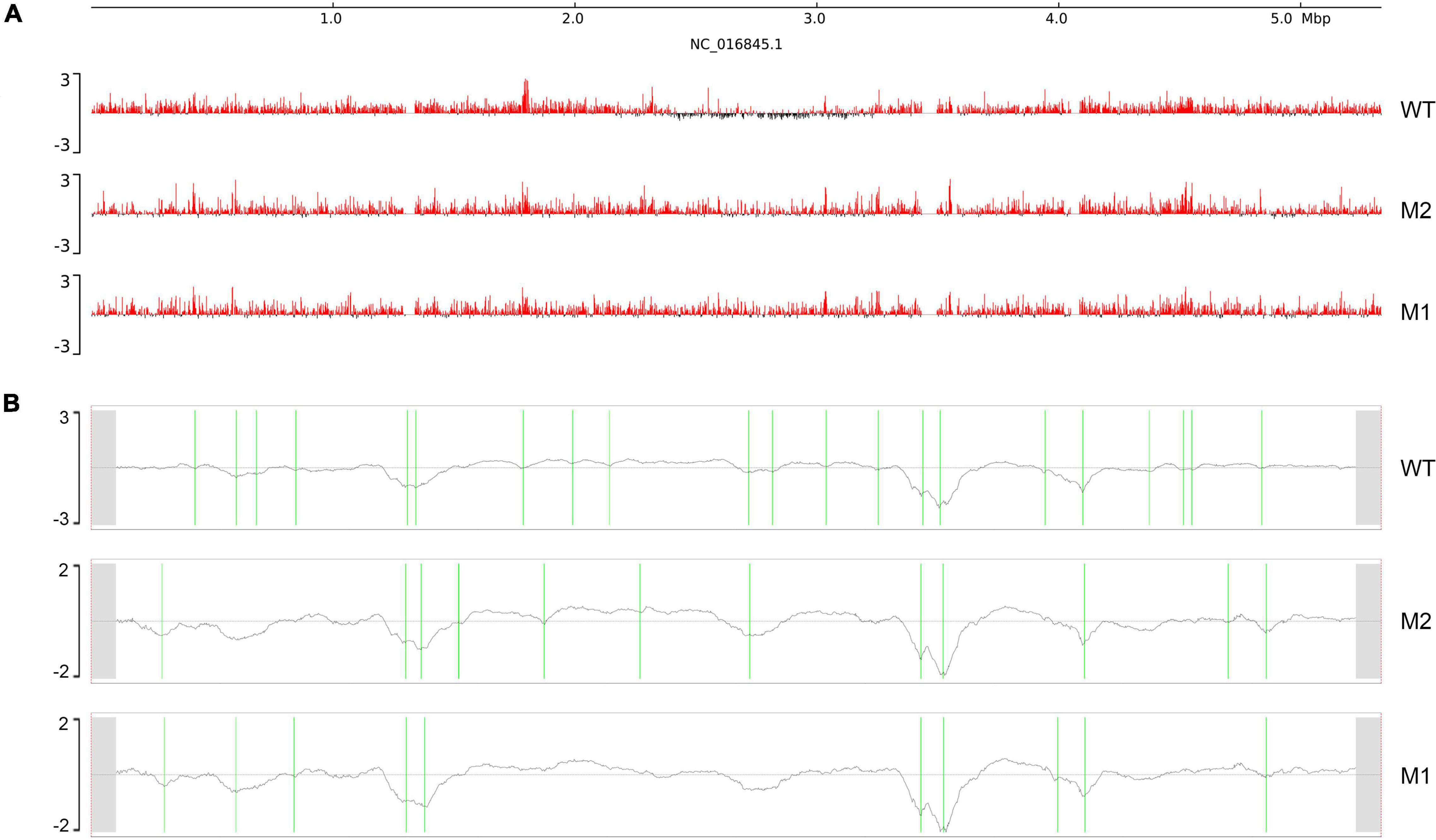
Task: Select the WT label of panel A
Action: 1417,110
